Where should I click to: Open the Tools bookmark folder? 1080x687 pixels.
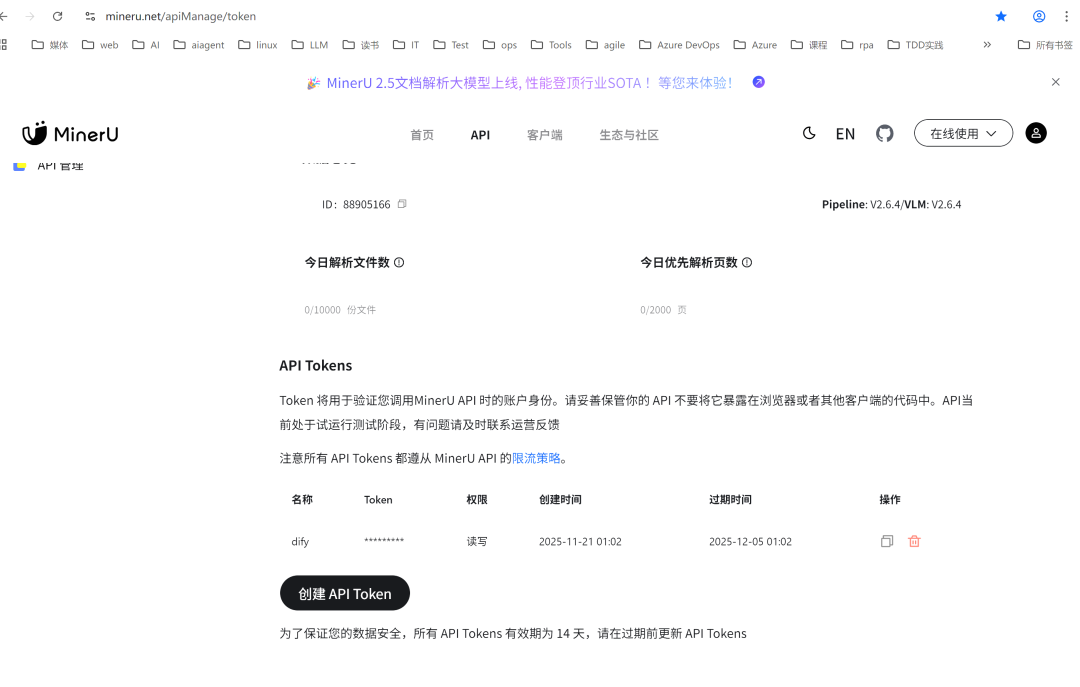[x=551, y=45]
